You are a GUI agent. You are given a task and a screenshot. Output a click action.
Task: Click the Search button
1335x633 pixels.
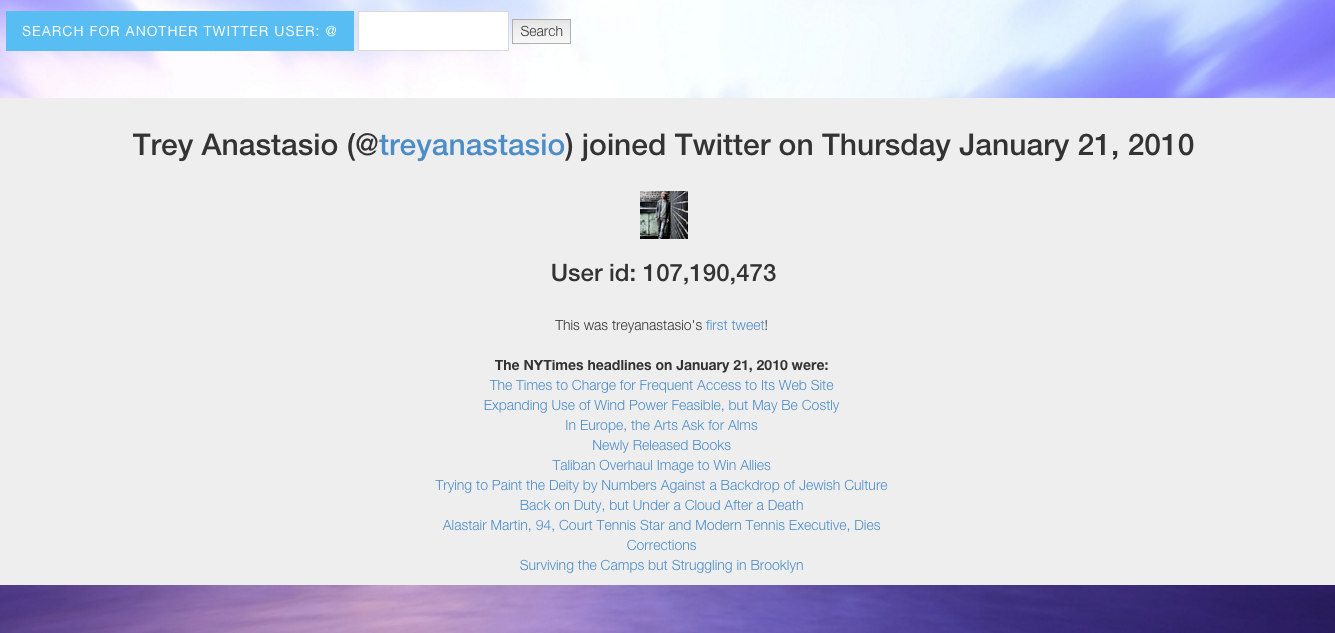coord(541,32)
